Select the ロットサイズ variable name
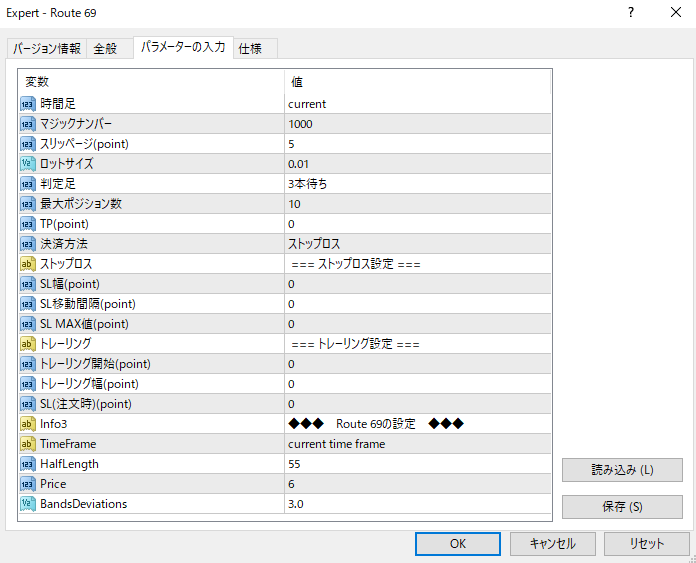Viewport: 696px width, 563px height. pyautogui.click(x=67, y=164)
